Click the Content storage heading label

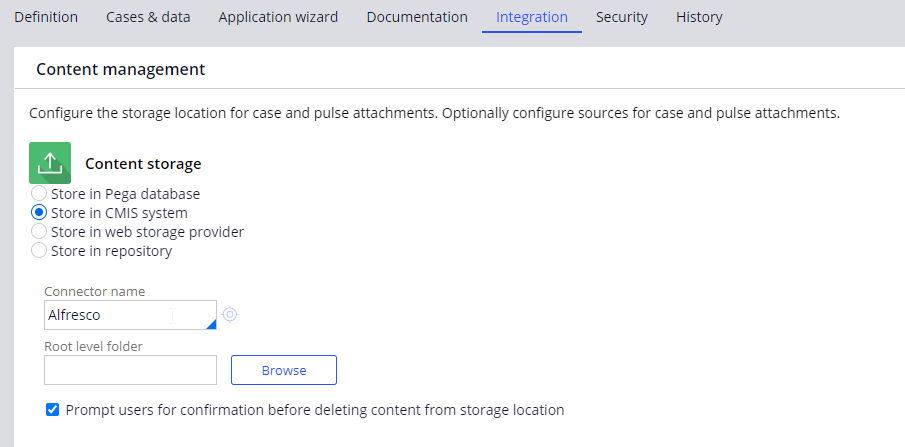[143, 163]
